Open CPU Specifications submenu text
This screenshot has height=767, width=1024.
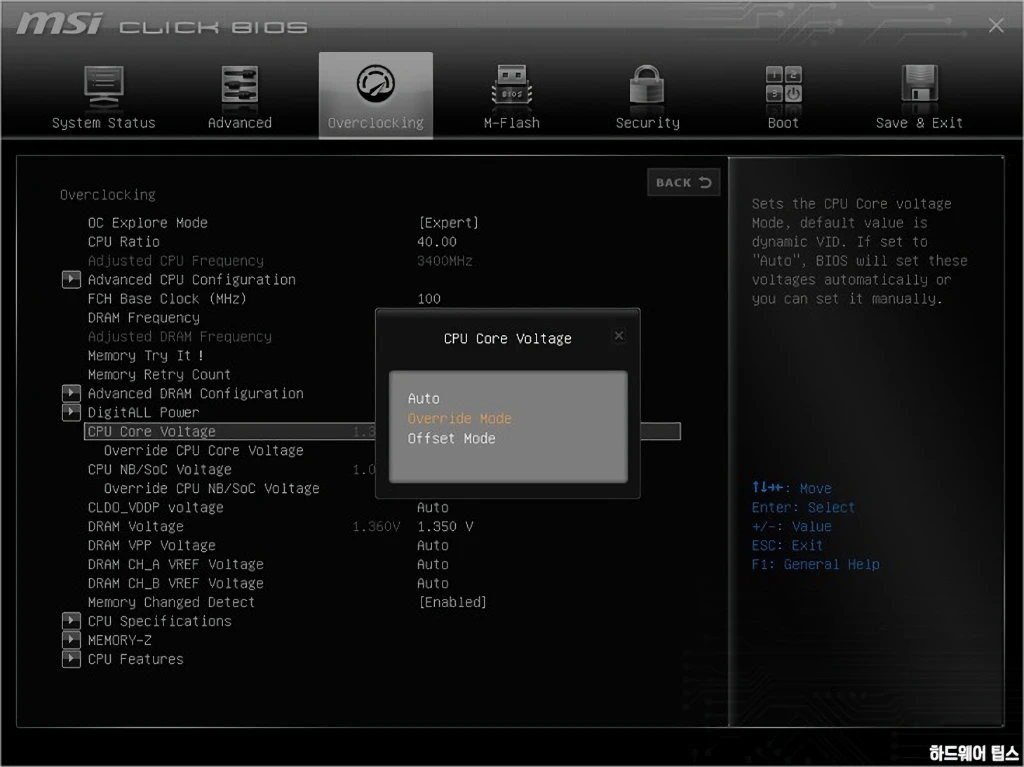[x=159, y=621]
